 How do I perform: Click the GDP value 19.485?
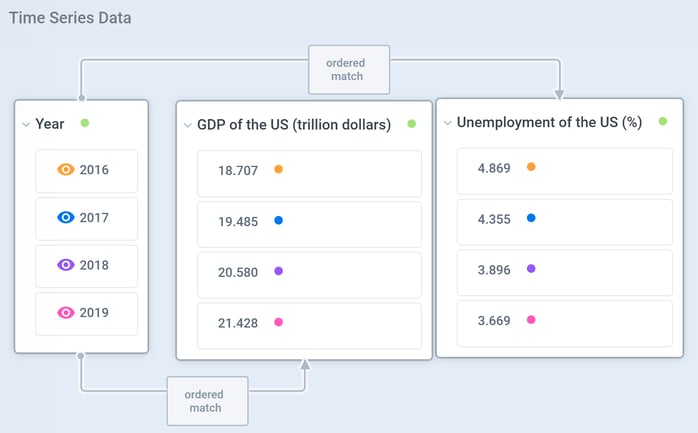[x=238, y=222]
